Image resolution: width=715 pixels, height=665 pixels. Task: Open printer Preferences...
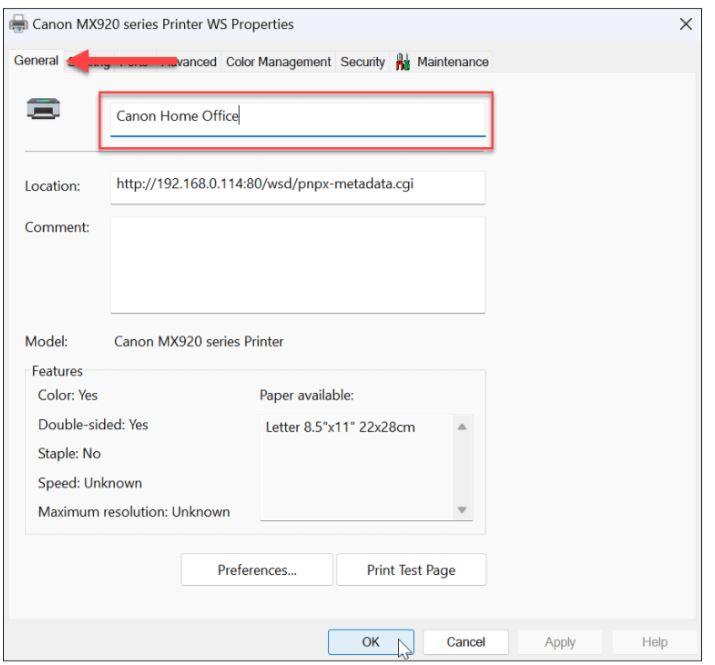(257, 570)
